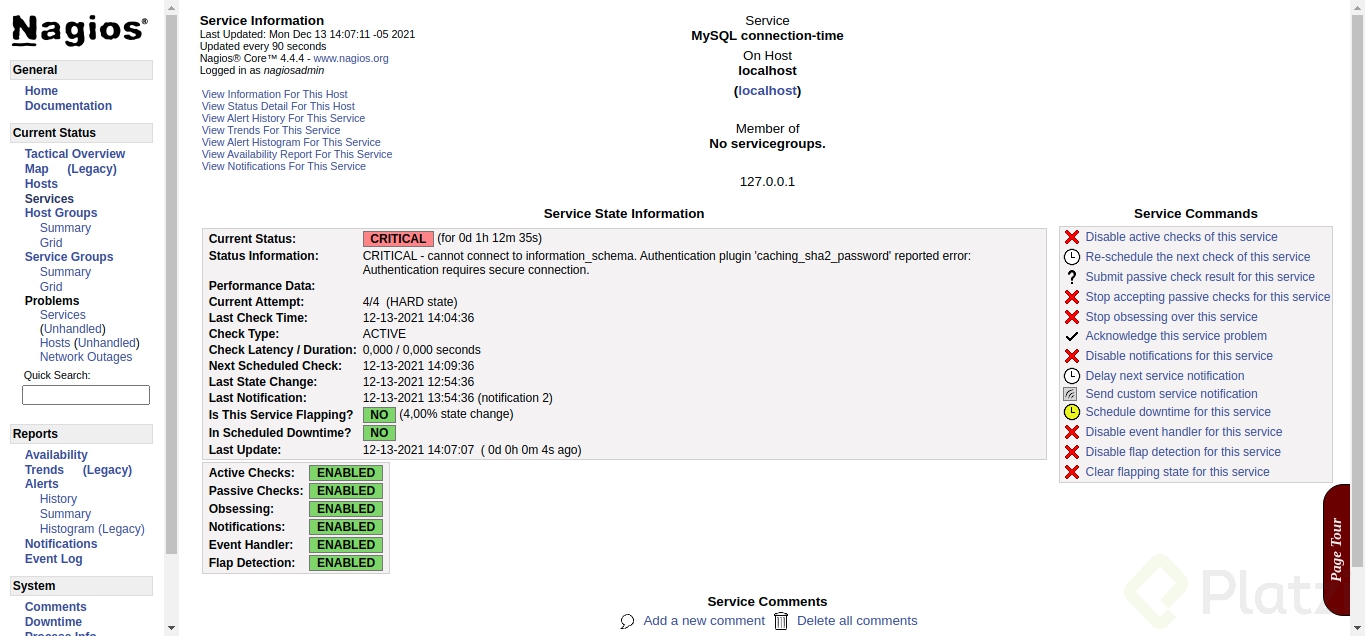Click the red X icon beside Stop accepting passive checks

pyautogui.click(x=1071, y=297)
